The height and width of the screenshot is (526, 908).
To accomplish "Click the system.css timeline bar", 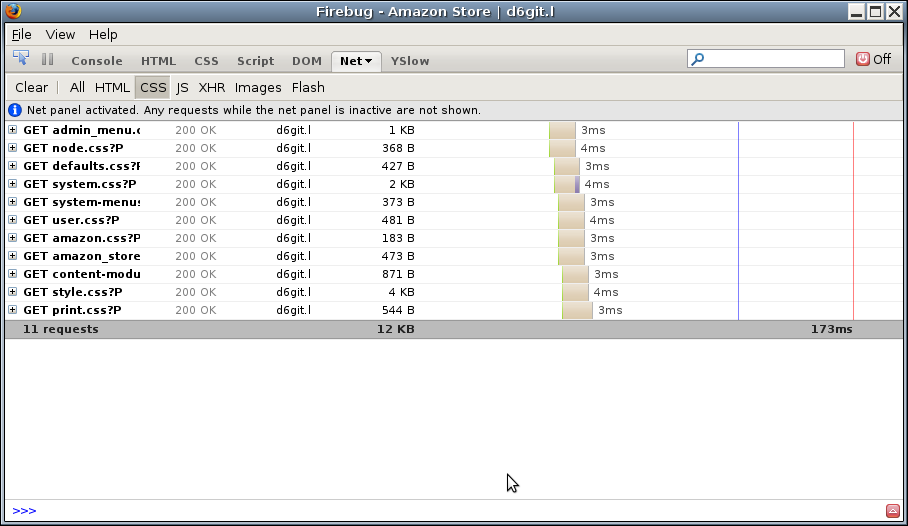I will point(566,184).
